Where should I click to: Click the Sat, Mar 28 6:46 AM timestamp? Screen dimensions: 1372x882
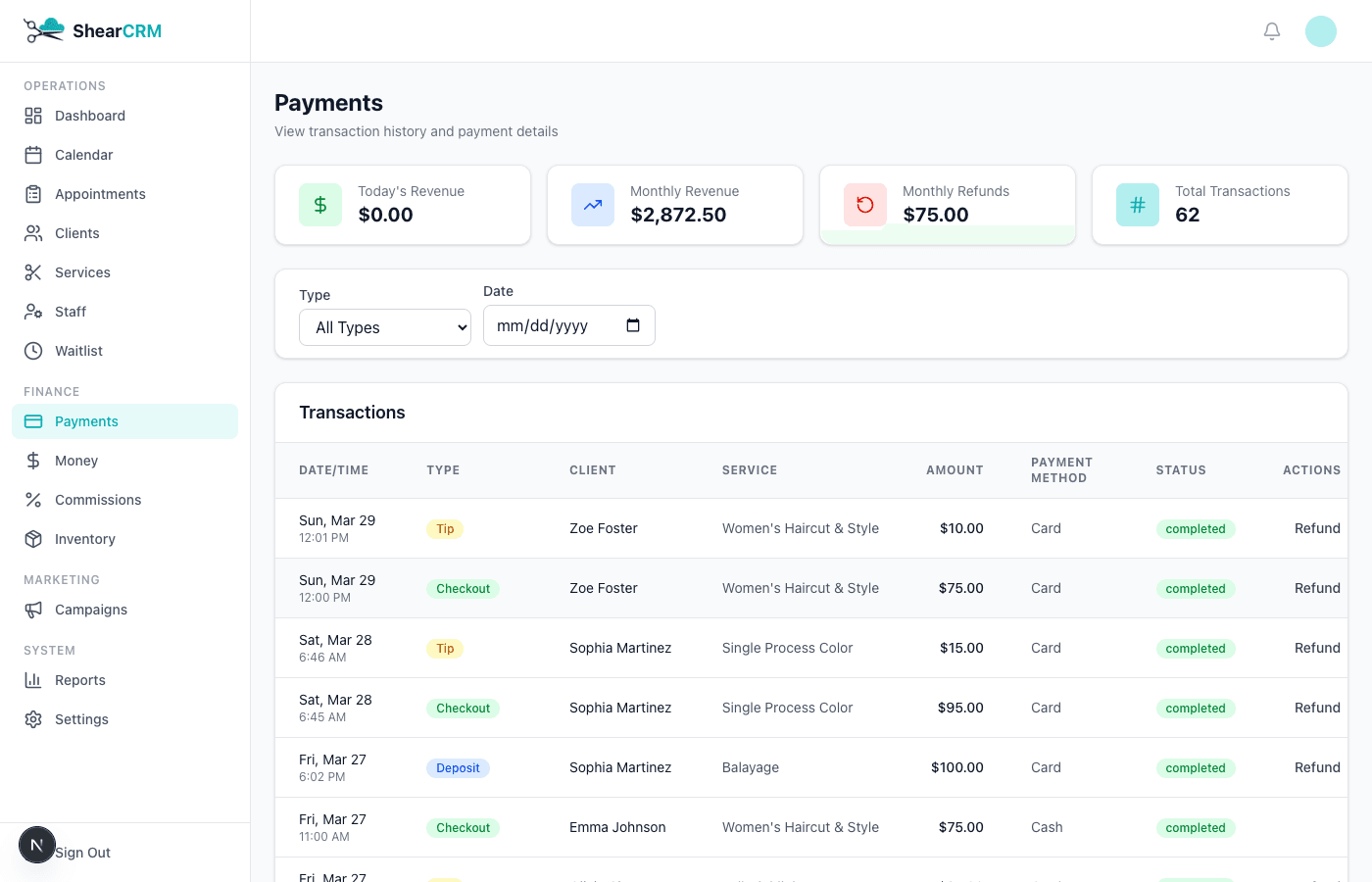(x=335, y=648)
